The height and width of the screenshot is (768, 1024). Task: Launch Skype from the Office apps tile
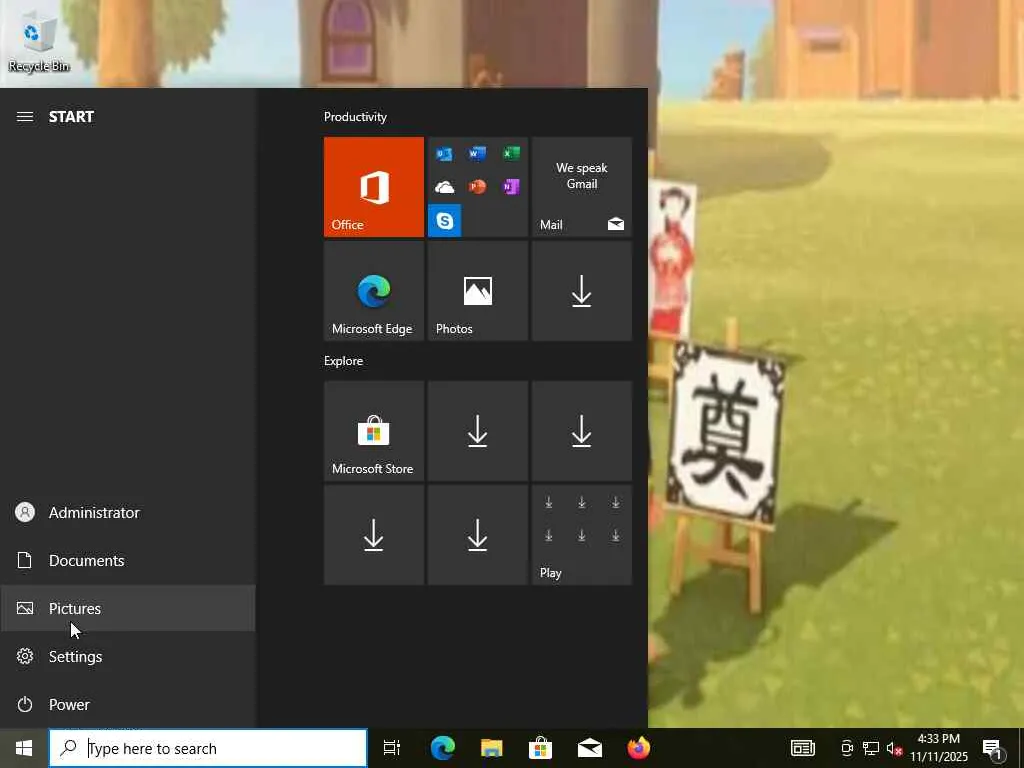click(444, 221)
